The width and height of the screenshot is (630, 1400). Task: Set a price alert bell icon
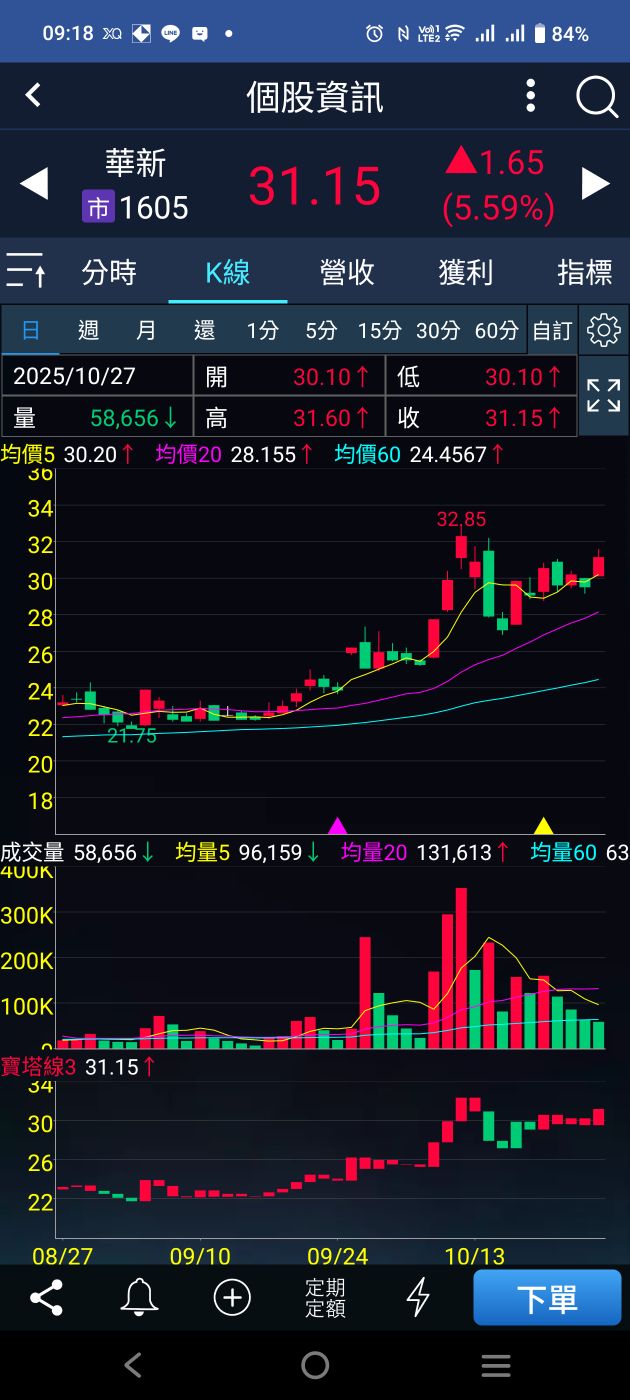point(139,1297)
